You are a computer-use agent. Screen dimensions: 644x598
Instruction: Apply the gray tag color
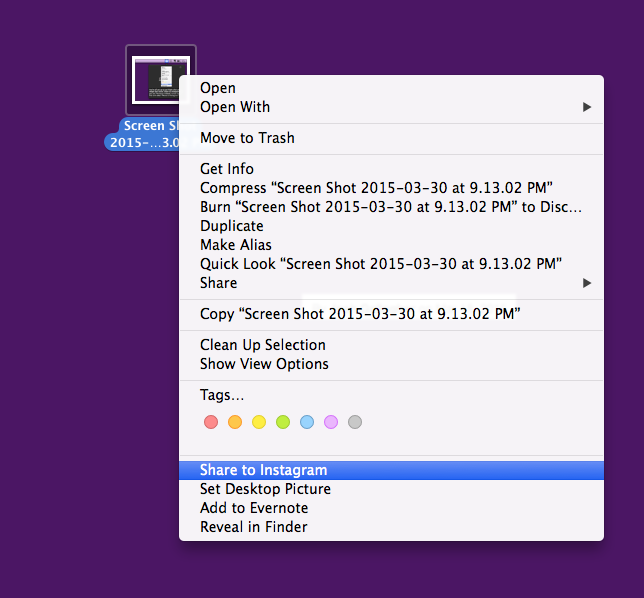[355, 422]
